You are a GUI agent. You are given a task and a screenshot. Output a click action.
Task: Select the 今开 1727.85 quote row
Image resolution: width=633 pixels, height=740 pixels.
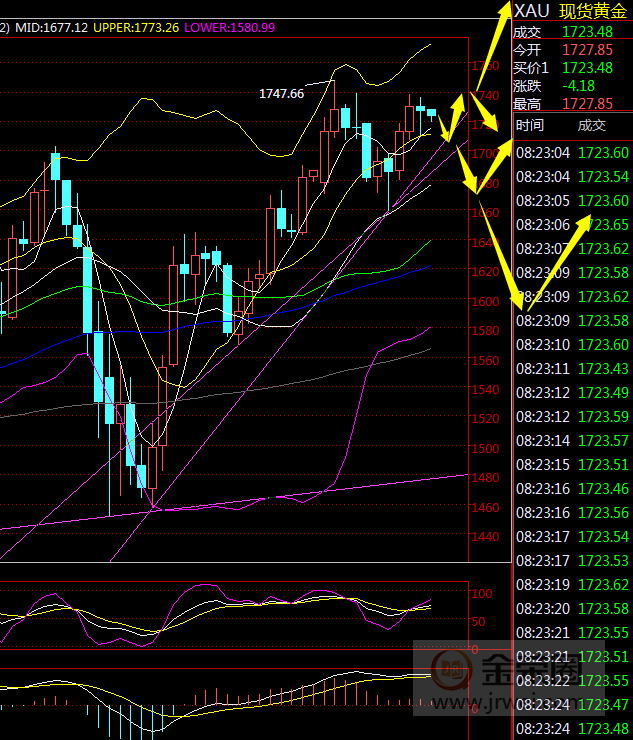570,49
